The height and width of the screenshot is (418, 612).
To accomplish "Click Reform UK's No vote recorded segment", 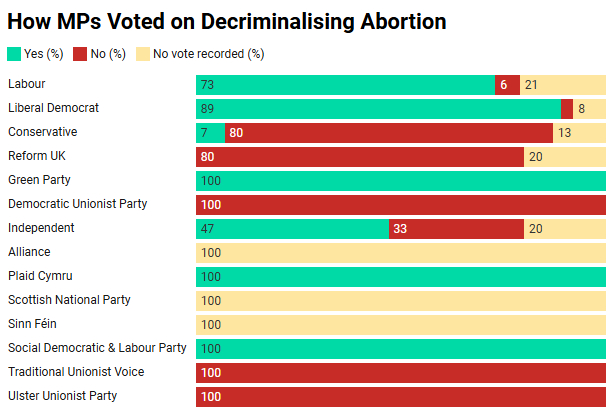I will pos(564,157).
